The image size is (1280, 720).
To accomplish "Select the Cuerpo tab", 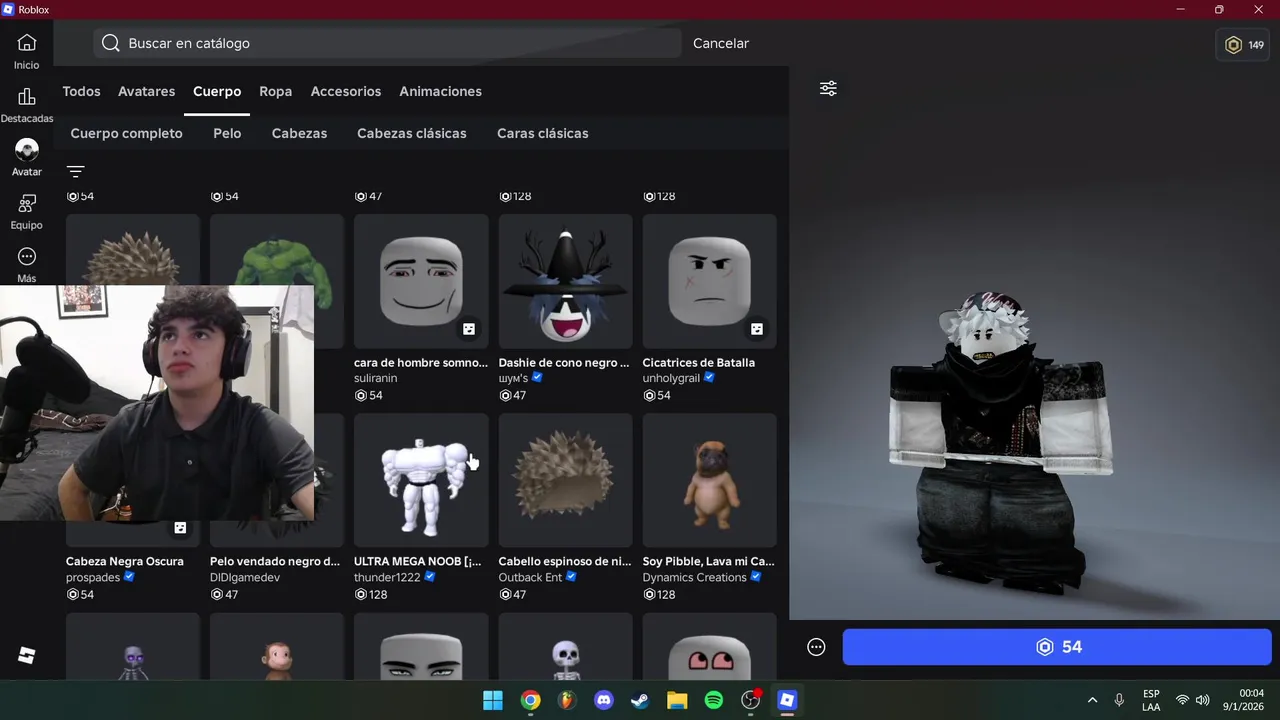I will pos(217,91).
